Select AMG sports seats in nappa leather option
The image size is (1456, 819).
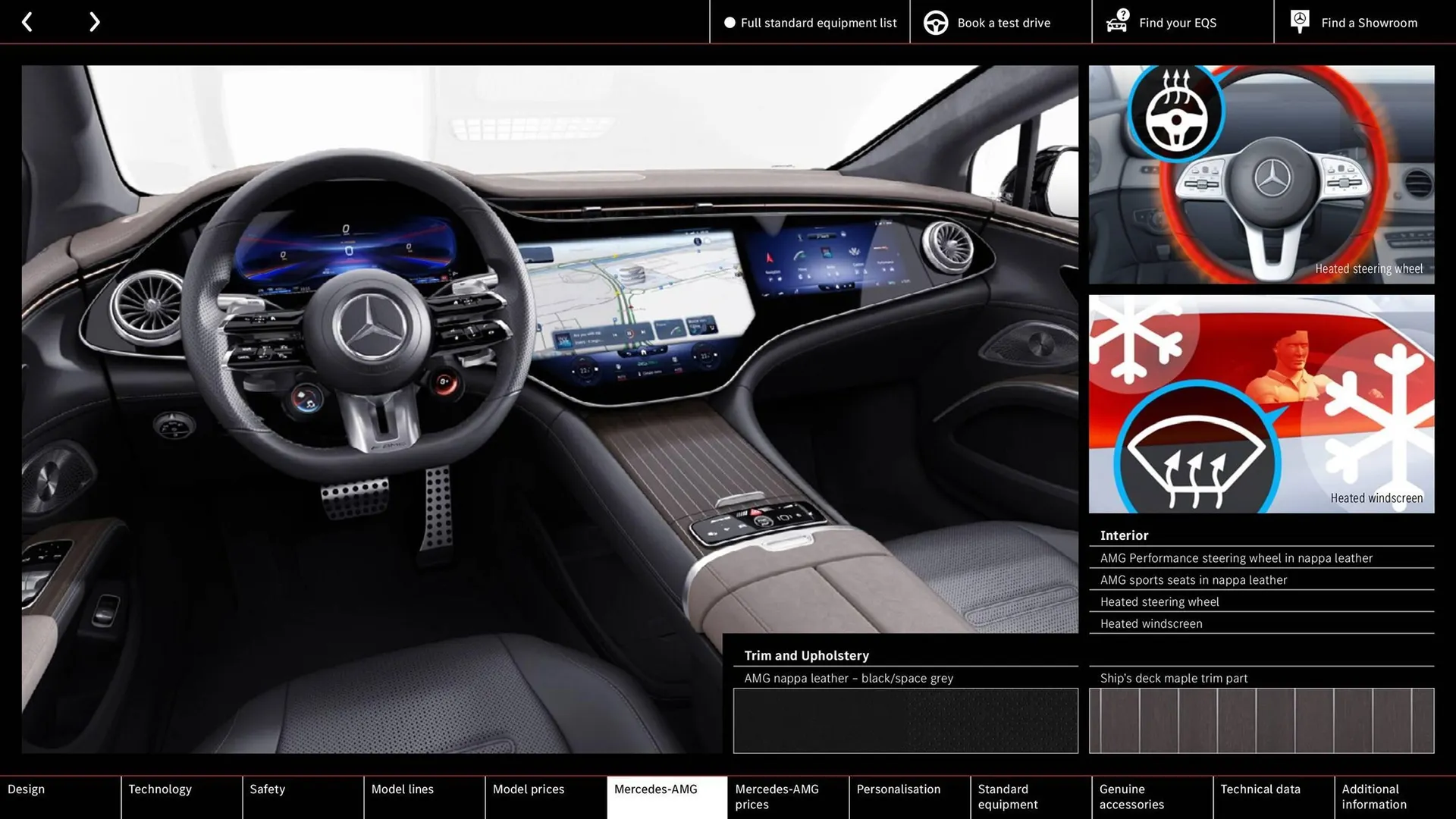pyautogui.click(x=1194, y=579)
